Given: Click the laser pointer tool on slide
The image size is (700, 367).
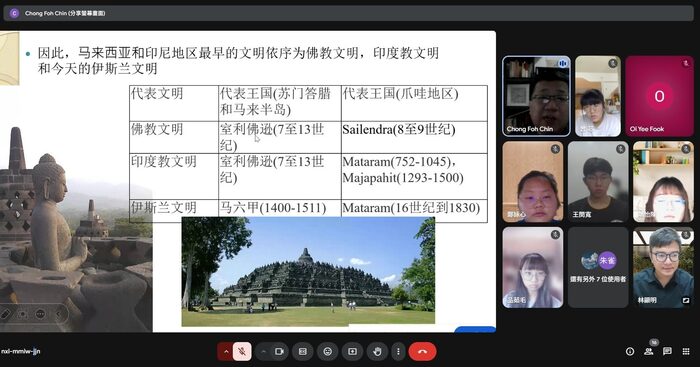Looking at the screenshot, I should click(x=22, y=314).
